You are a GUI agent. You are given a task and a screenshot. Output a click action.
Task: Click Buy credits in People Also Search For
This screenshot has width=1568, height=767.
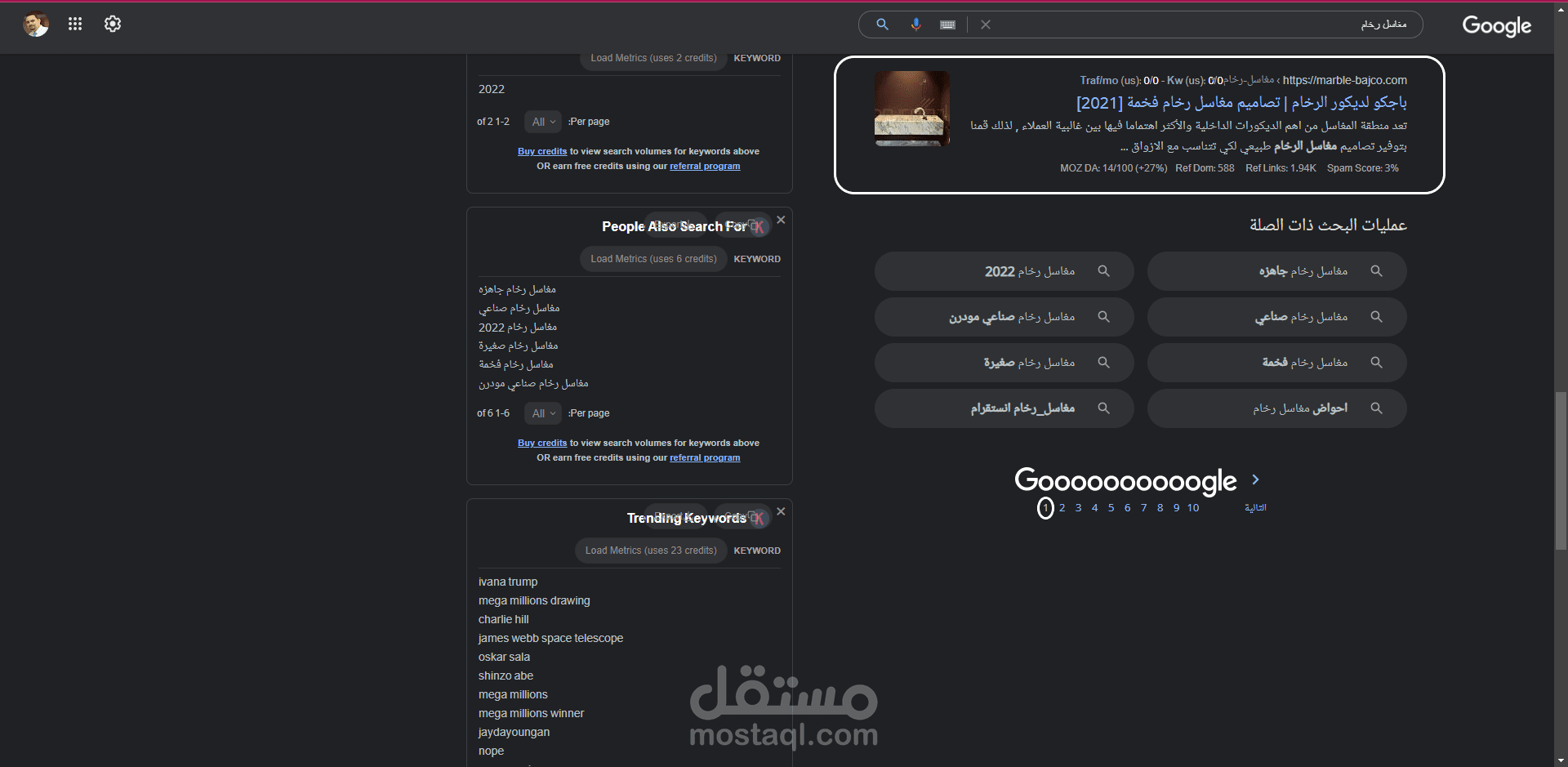coord(542,443)
